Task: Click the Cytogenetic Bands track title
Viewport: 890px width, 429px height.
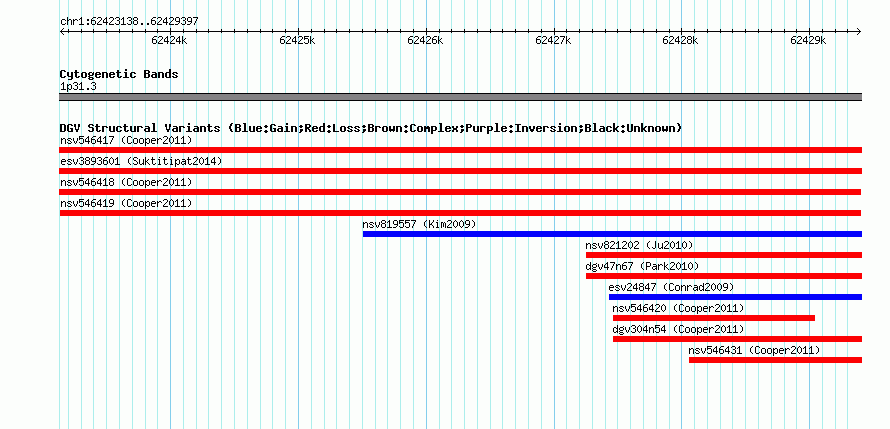Action: coord(119,74)
